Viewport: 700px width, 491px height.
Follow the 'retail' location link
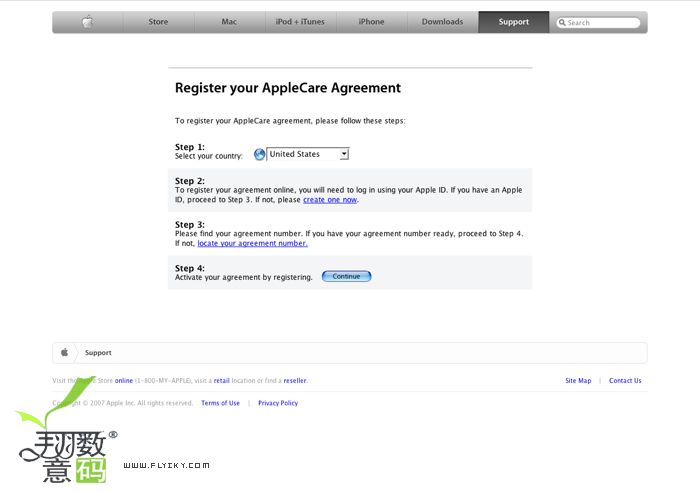point(221,381)
